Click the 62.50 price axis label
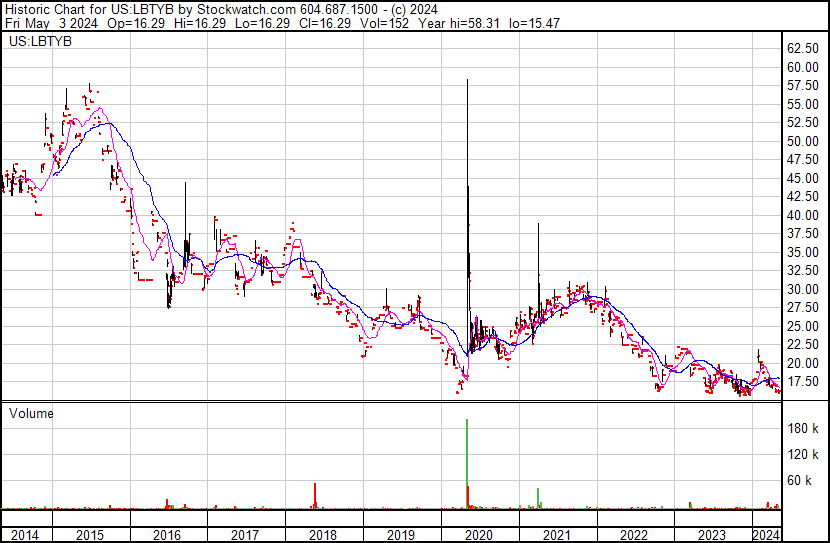830x543 pixels. click(803, 49)
